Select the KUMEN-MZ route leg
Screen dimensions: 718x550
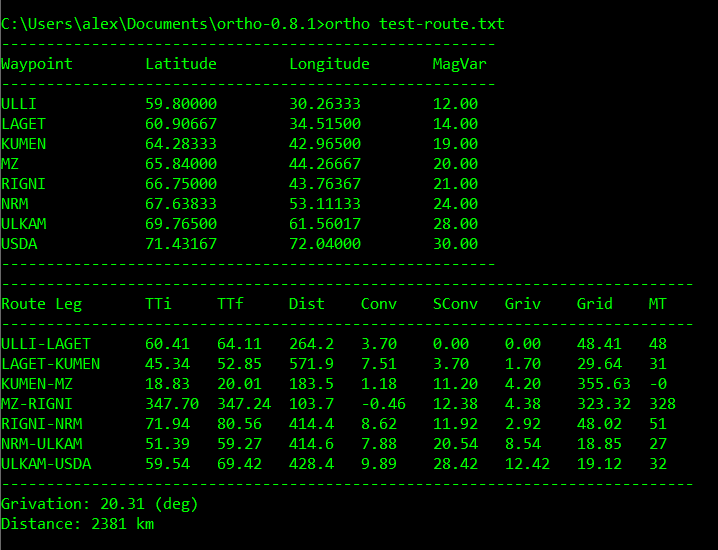(37, 384)
